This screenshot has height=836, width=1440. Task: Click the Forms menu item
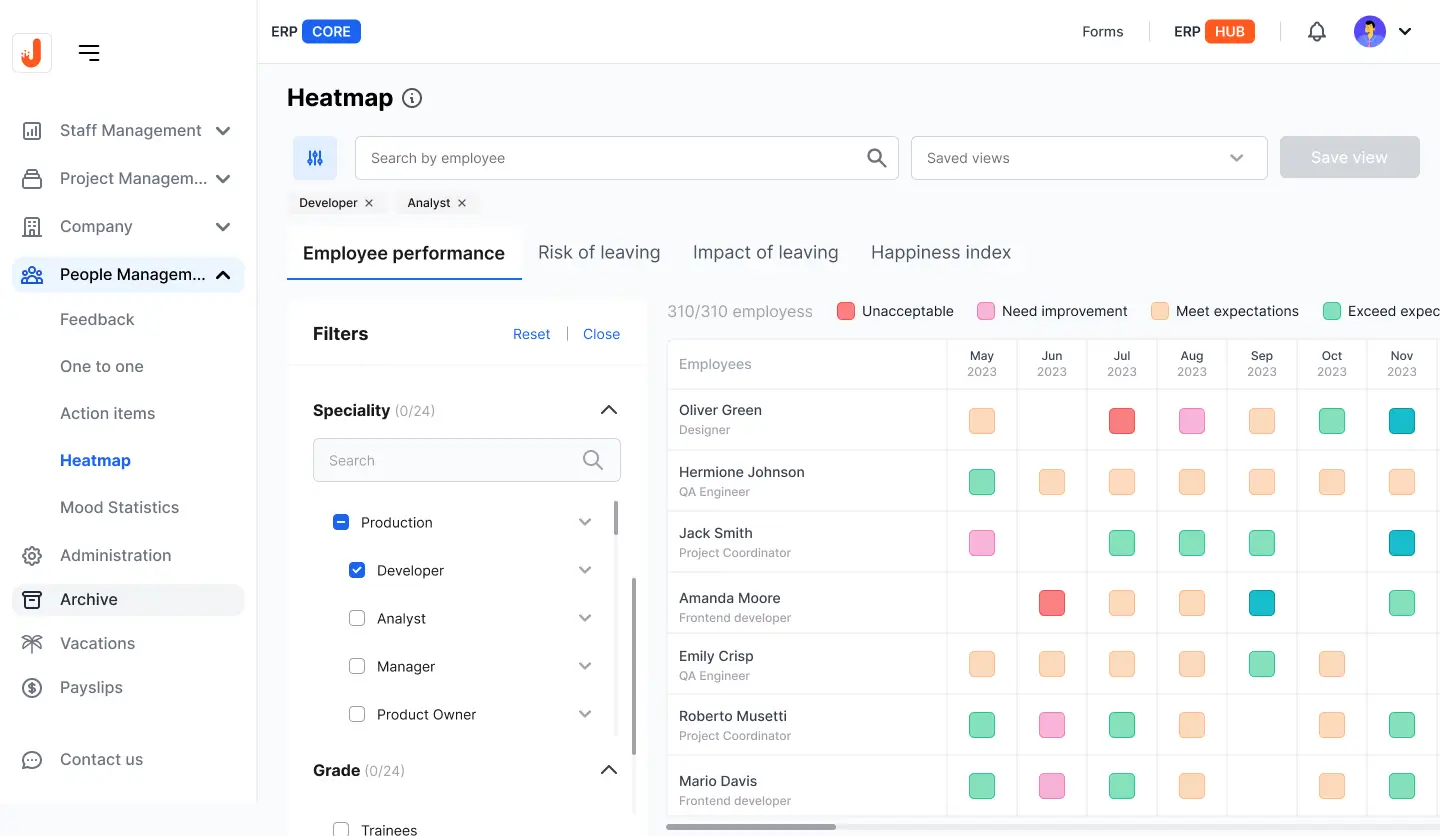pyautogui.click(x=1102, y=31)
